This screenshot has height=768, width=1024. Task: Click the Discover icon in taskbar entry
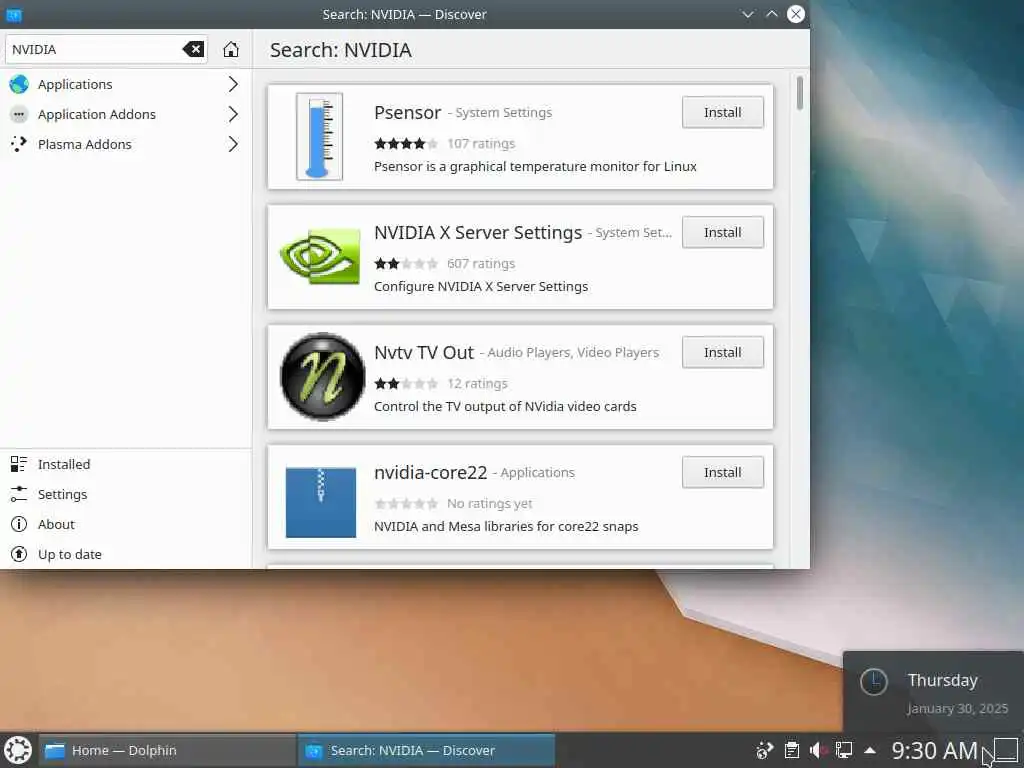314,750
